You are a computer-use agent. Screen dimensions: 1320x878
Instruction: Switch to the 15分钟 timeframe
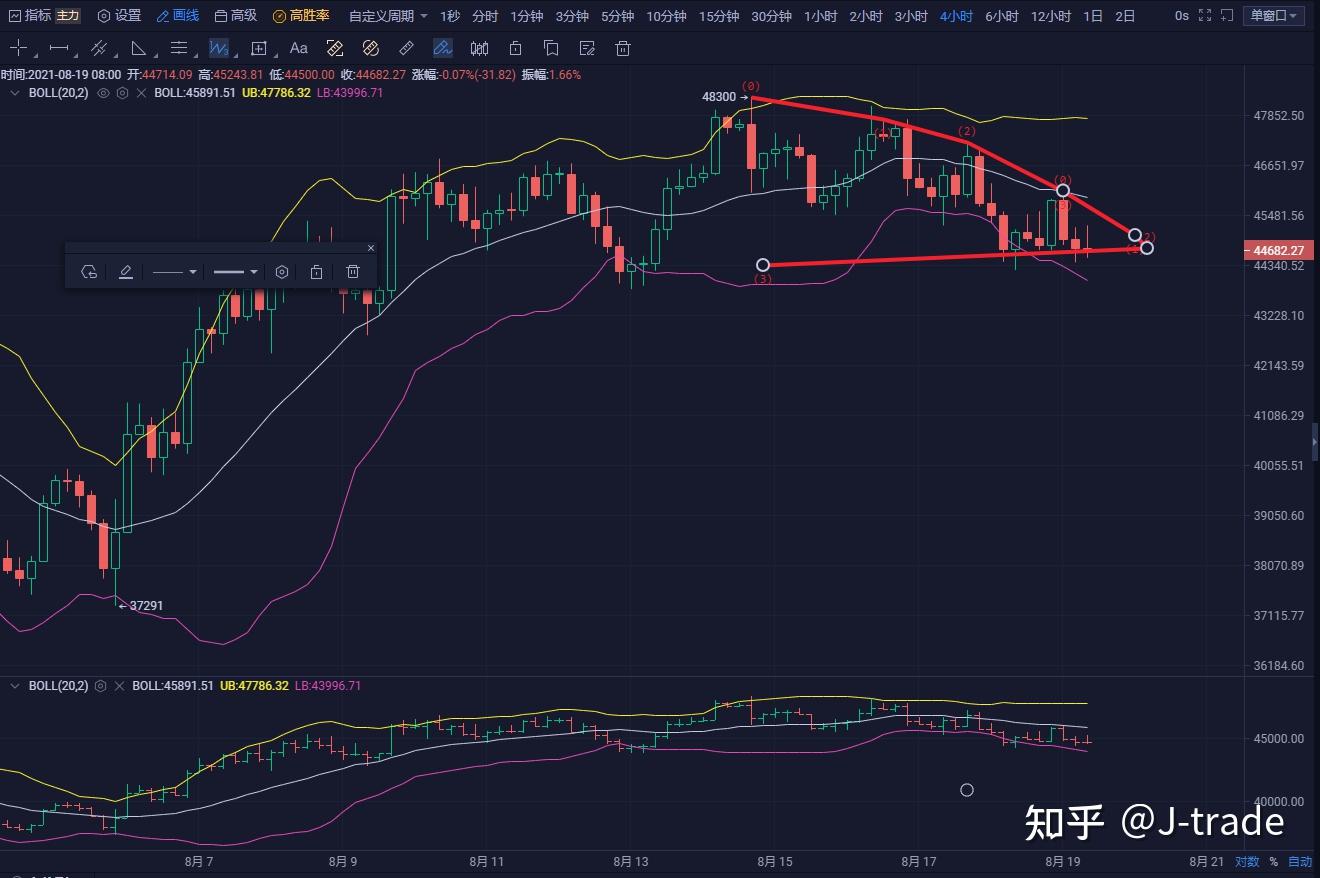point(719,16)
